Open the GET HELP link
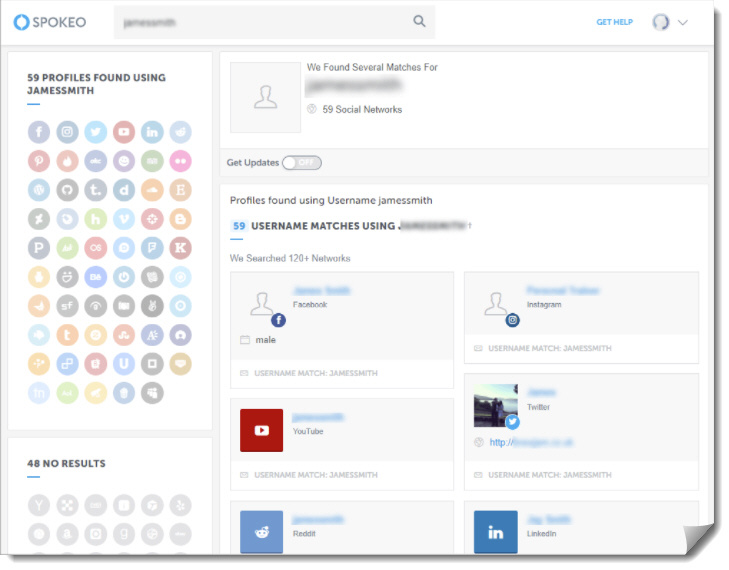This screenshot has width=729, height=570. (615, 22)
